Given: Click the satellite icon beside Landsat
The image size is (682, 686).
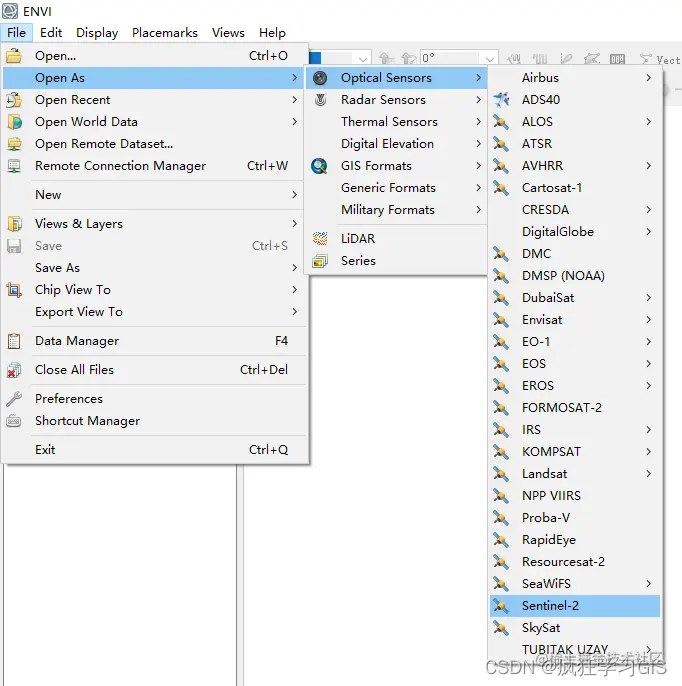Looking at the screenshot, I should point(501,474).
